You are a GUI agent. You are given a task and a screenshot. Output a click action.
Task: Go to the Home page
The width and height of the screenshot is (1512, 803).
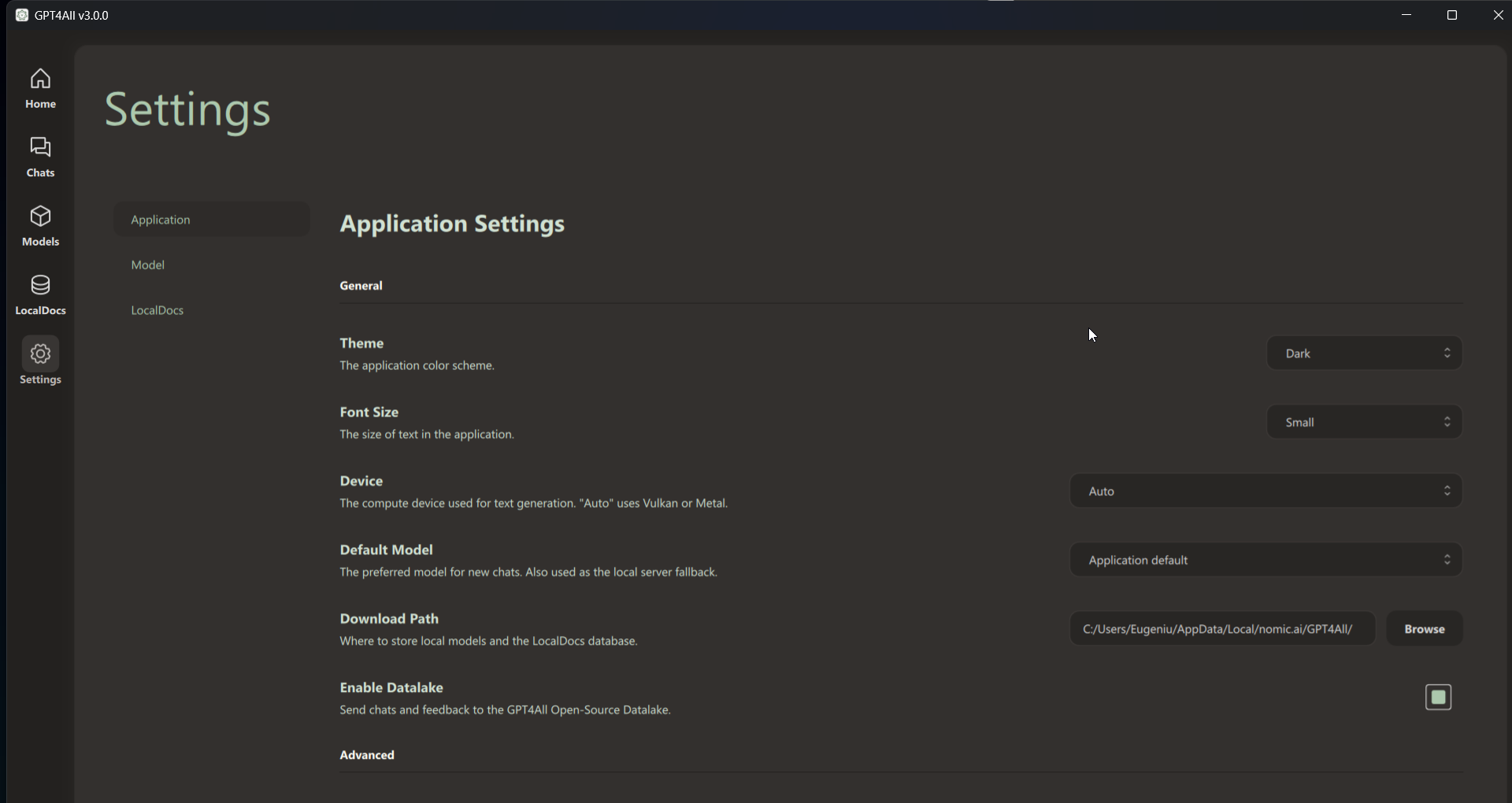40,88
